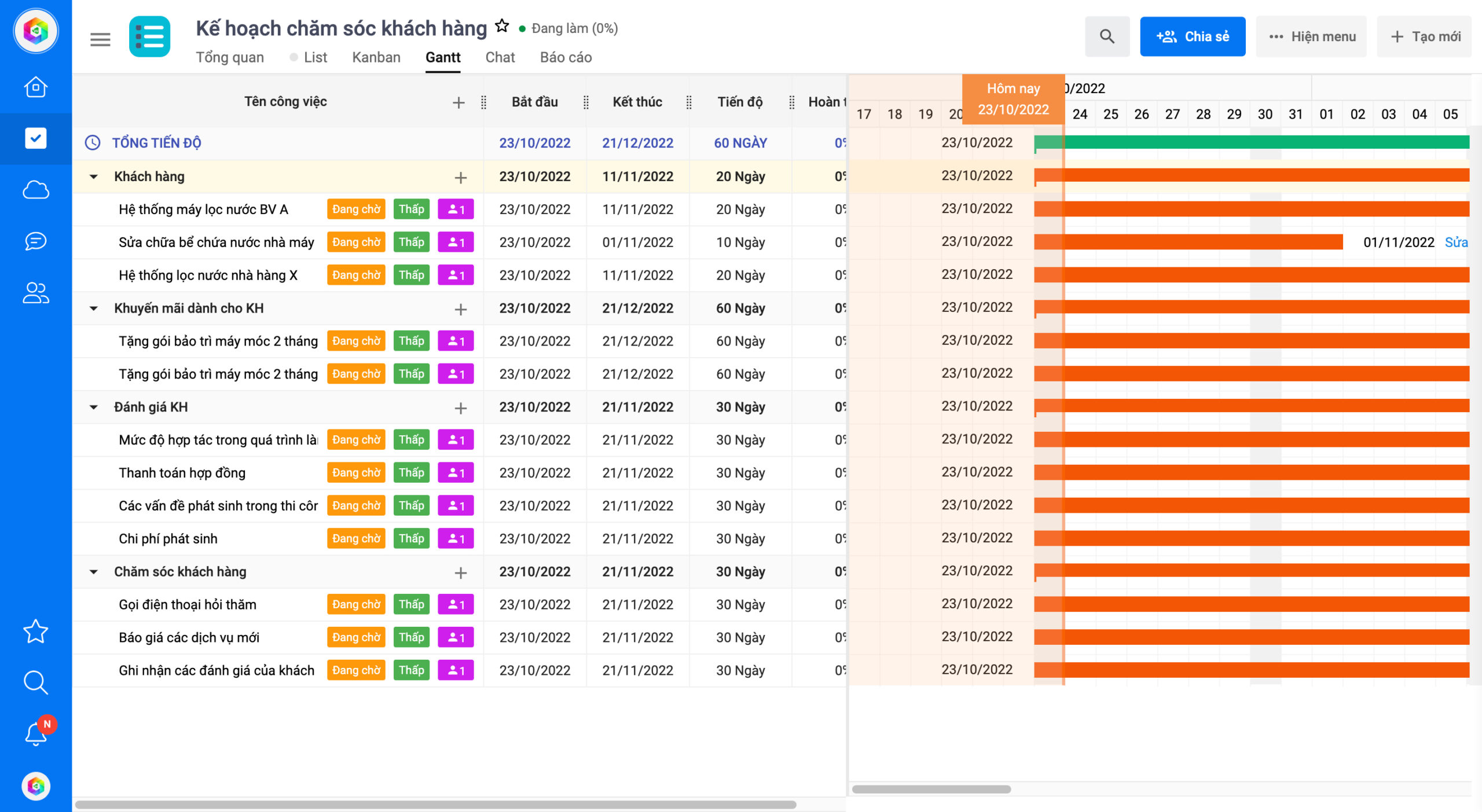
Task: Open the cloud storage sidebar icon
Action: tap(35, 190)
